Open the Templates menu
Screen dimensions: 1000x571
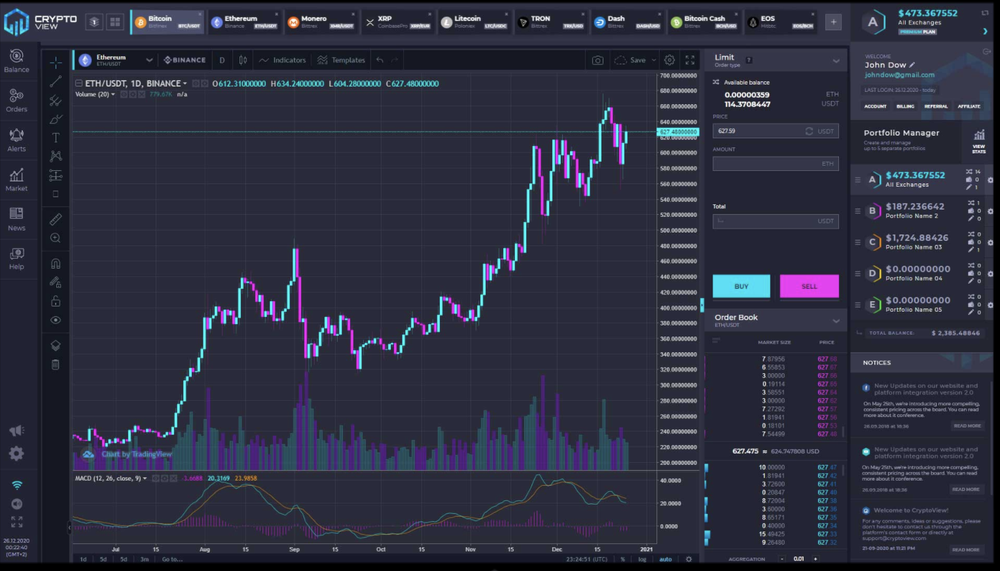[341, 60]
